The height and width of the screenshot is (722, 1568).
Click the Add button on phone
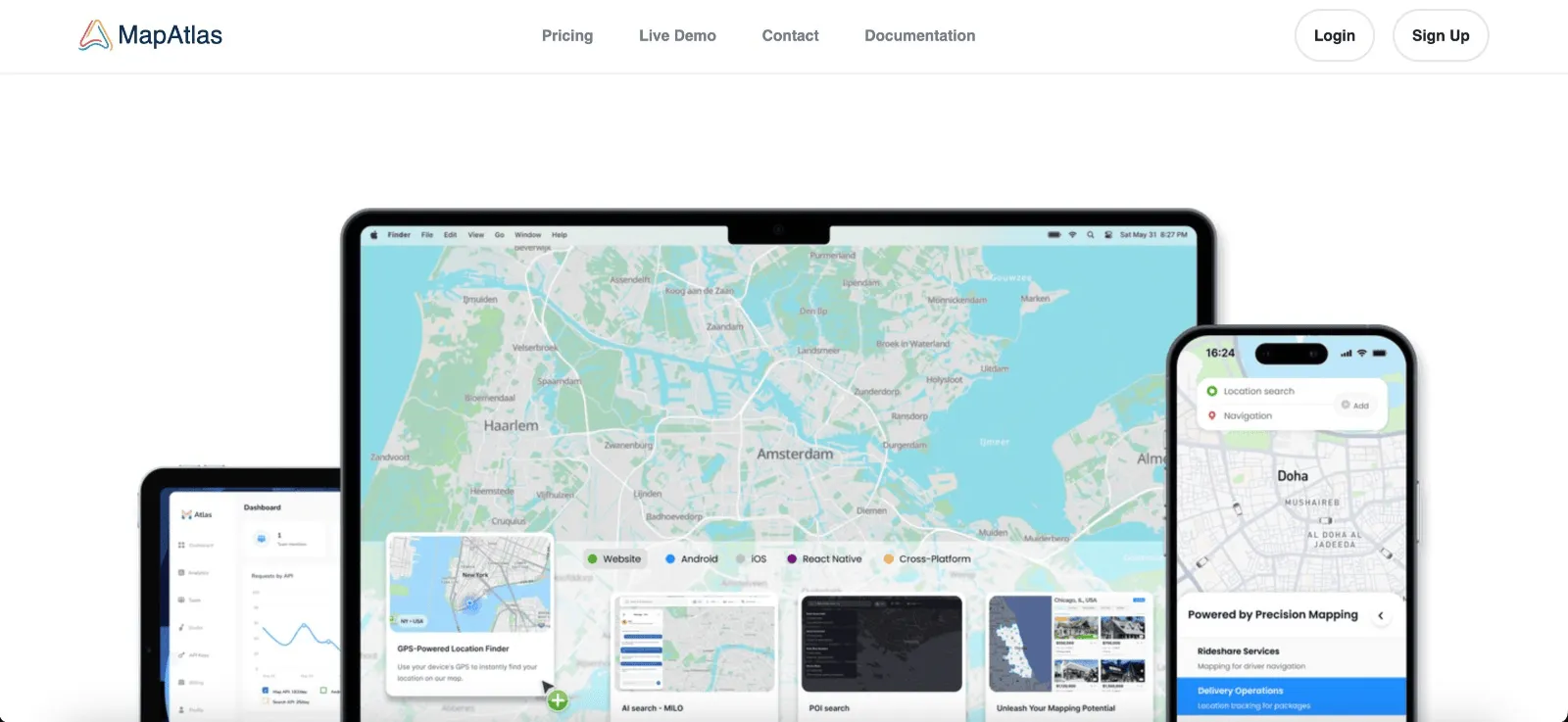coord(1355,406)
